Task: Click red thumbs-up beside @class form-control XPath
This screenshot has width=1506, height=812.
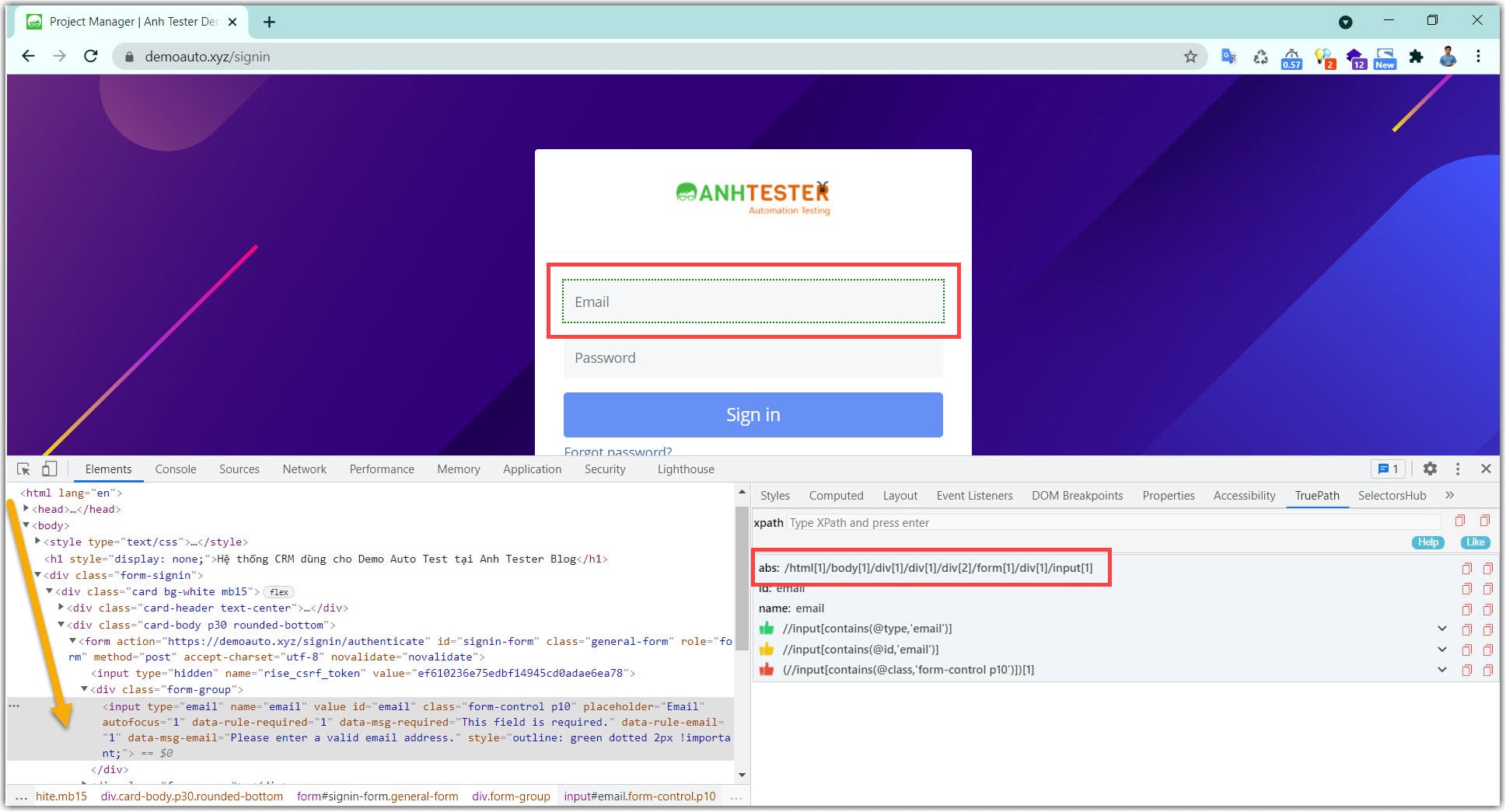Action: pos(767,669)
